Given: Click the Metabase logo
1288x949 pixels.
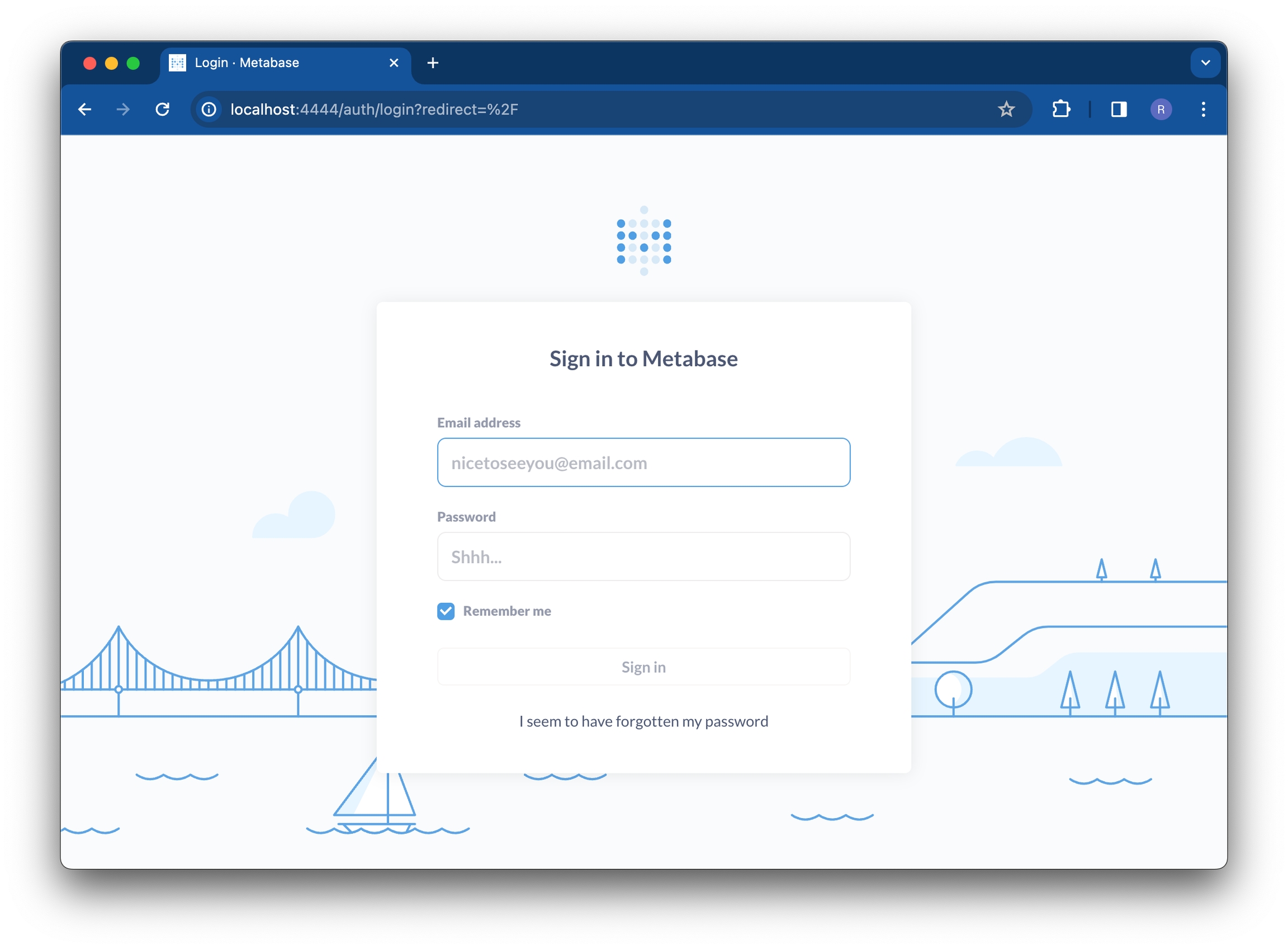Looking at the screenshot, I should tap(643, 241).
